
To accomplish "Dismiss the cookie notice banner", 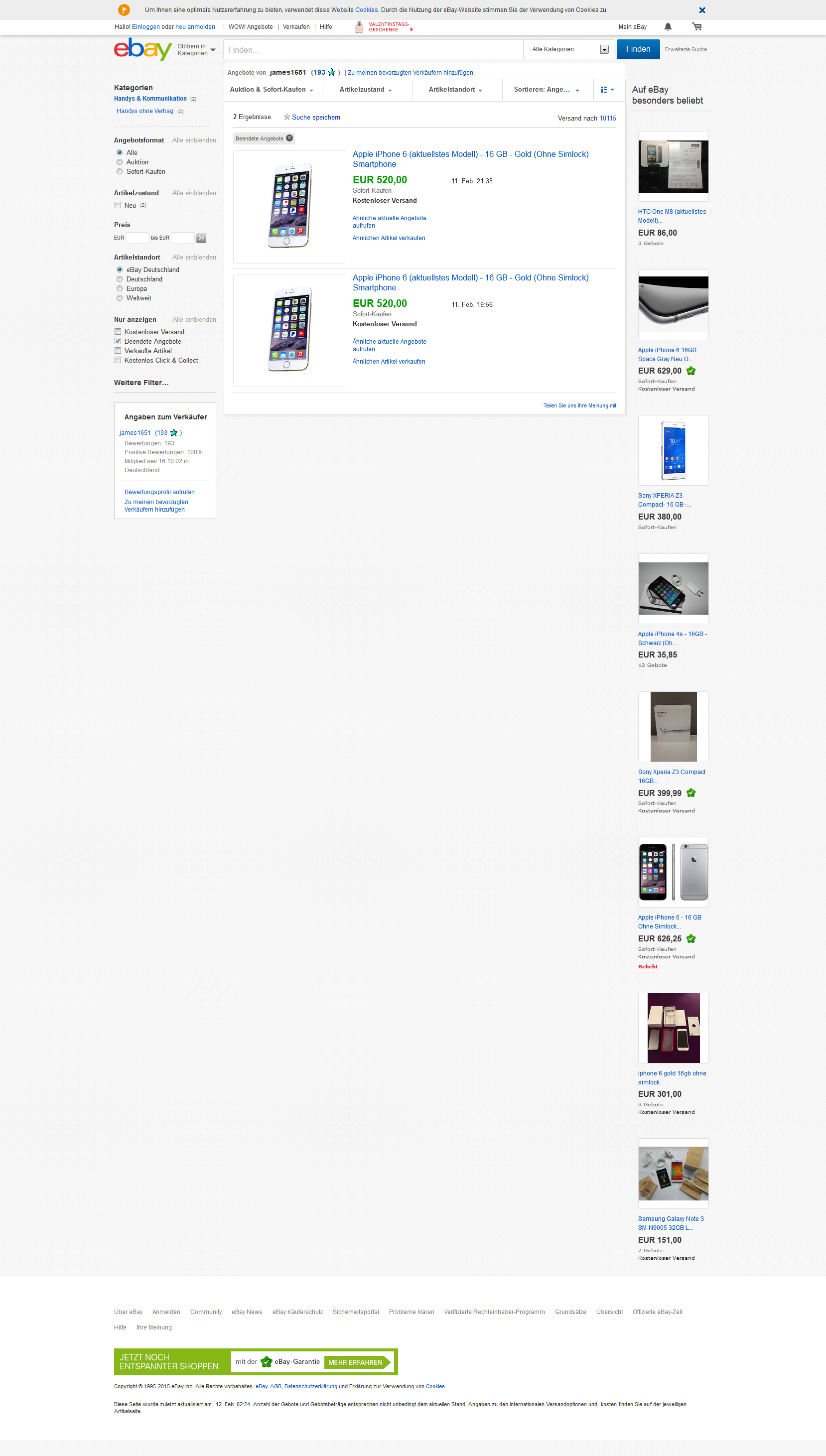I will 702,10.
